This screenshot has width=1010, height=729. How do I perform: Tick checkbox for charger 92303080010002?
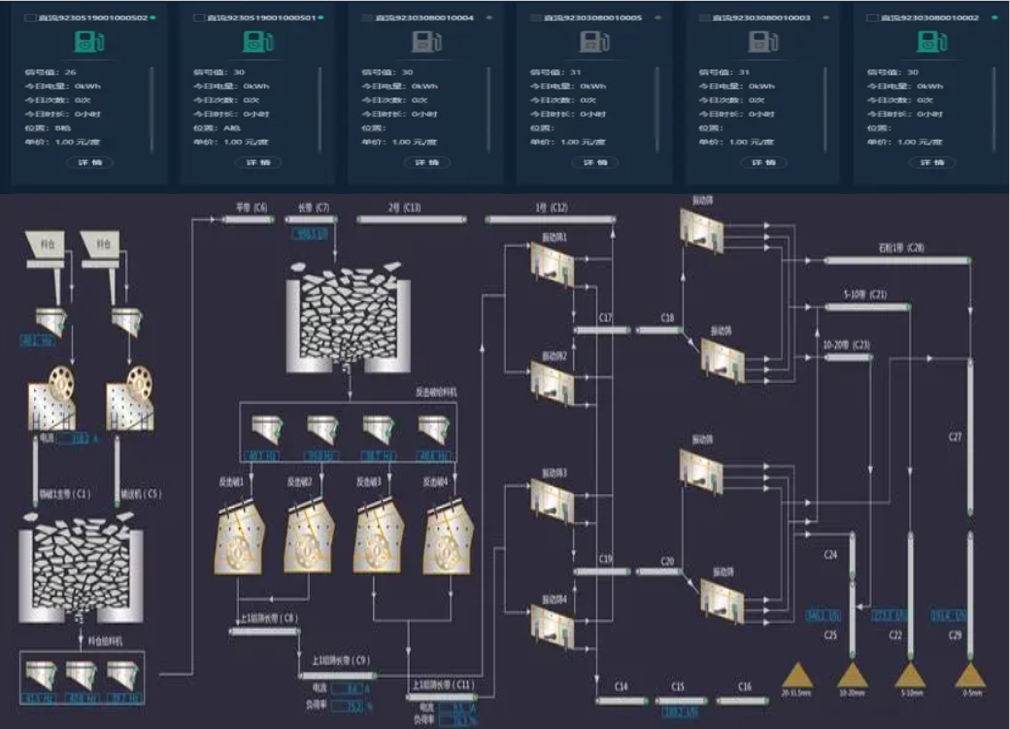873,18
